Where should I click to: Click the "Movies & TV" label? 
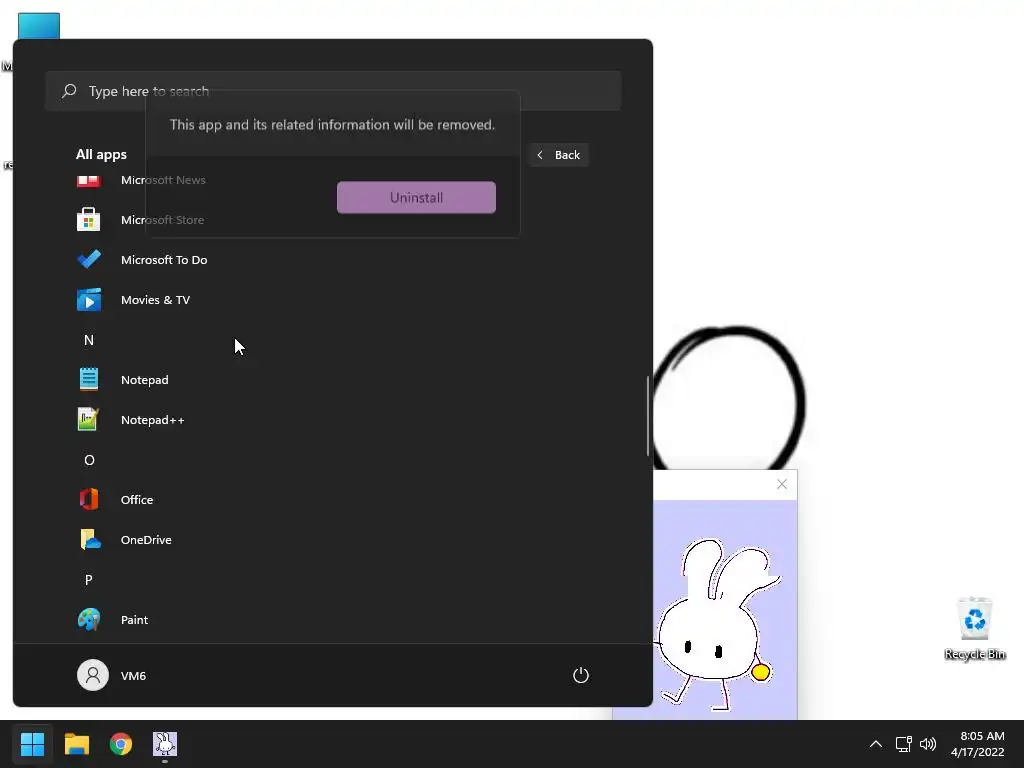point(155,300)
